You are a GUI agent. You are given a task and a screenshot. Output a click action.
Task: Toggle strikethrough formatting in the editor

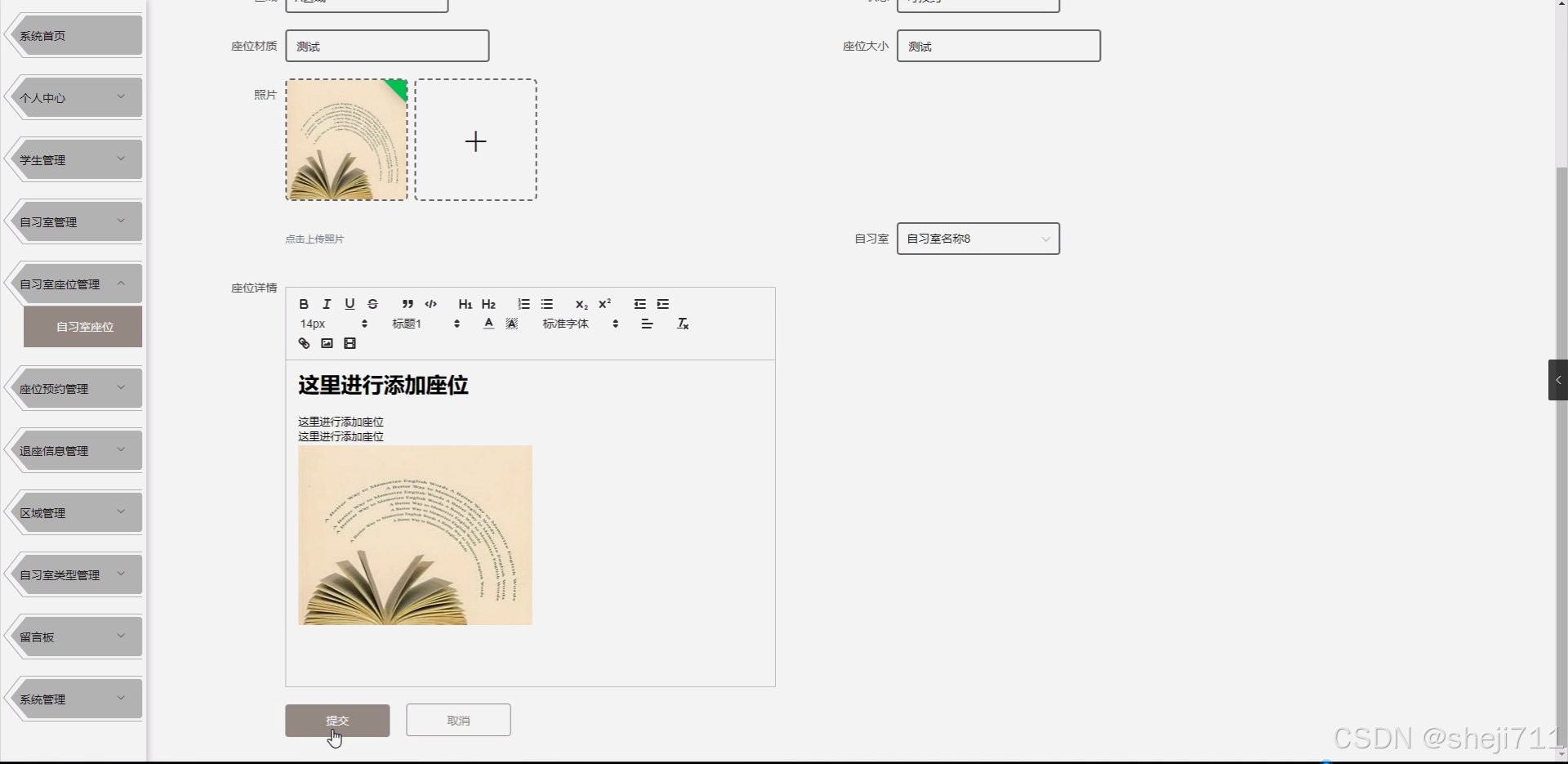(372, 304)
